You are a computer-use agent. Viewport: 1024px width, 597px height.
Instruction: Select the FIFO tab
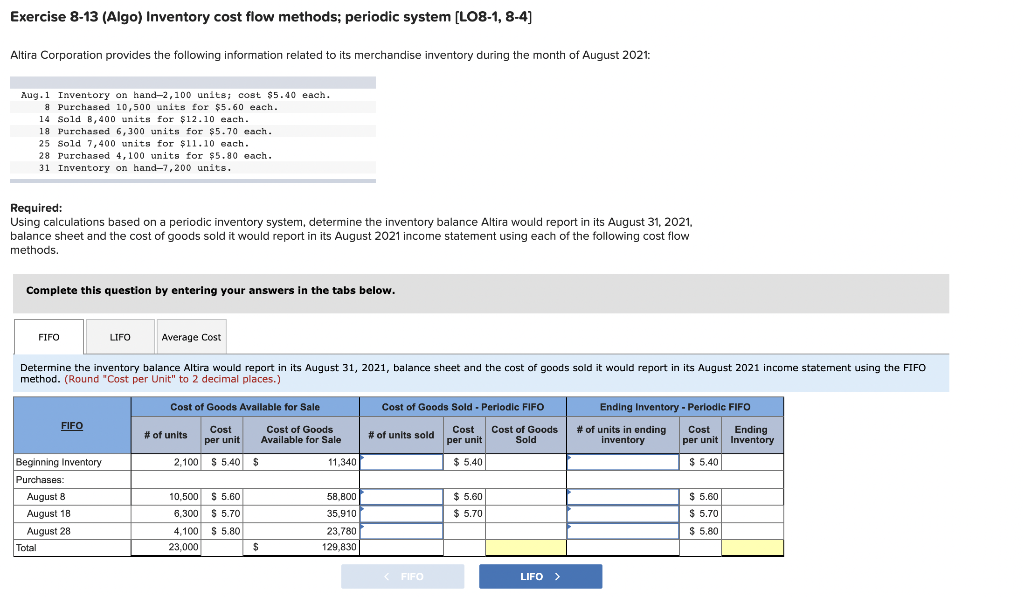pyautogui.click(x=47, y=337)
